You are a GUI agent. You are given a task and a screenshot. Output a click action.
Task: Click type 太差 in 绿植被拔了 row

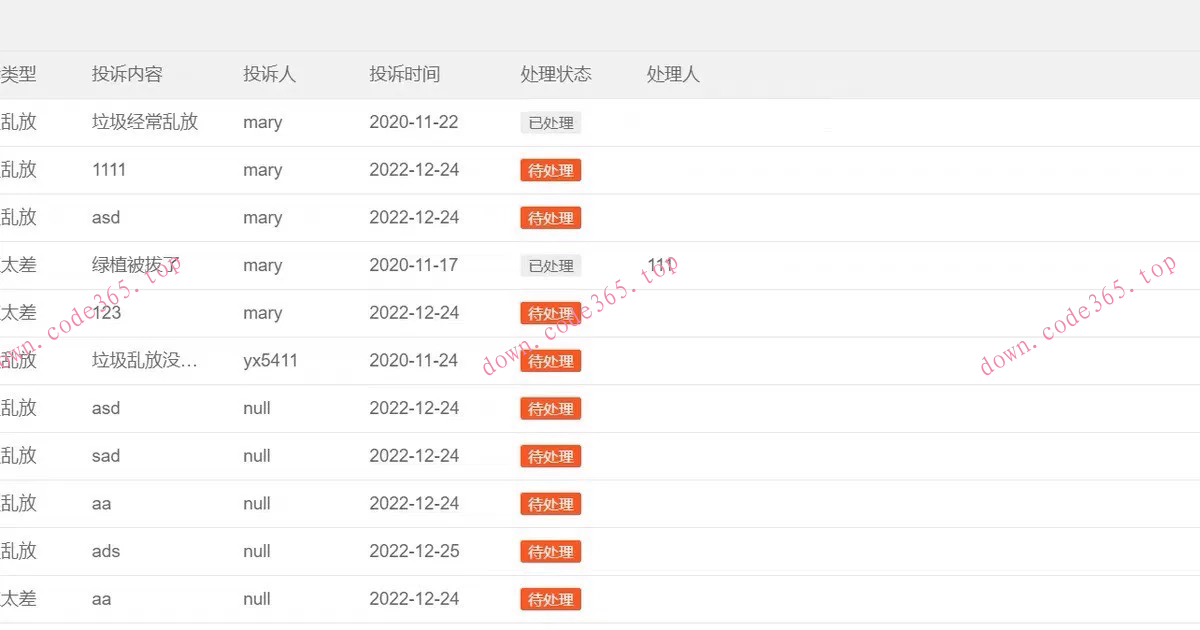point(18,265)
